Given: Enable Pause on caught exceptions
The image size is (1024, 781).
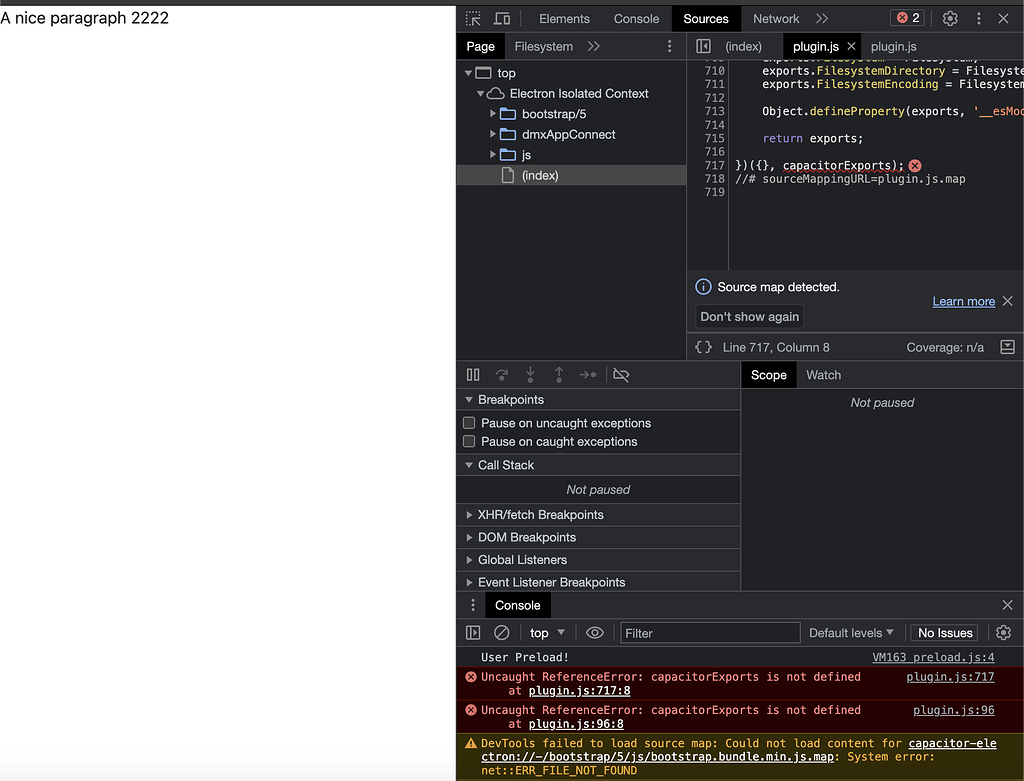Looking at the screenshot, I should [x=470, y=442].
